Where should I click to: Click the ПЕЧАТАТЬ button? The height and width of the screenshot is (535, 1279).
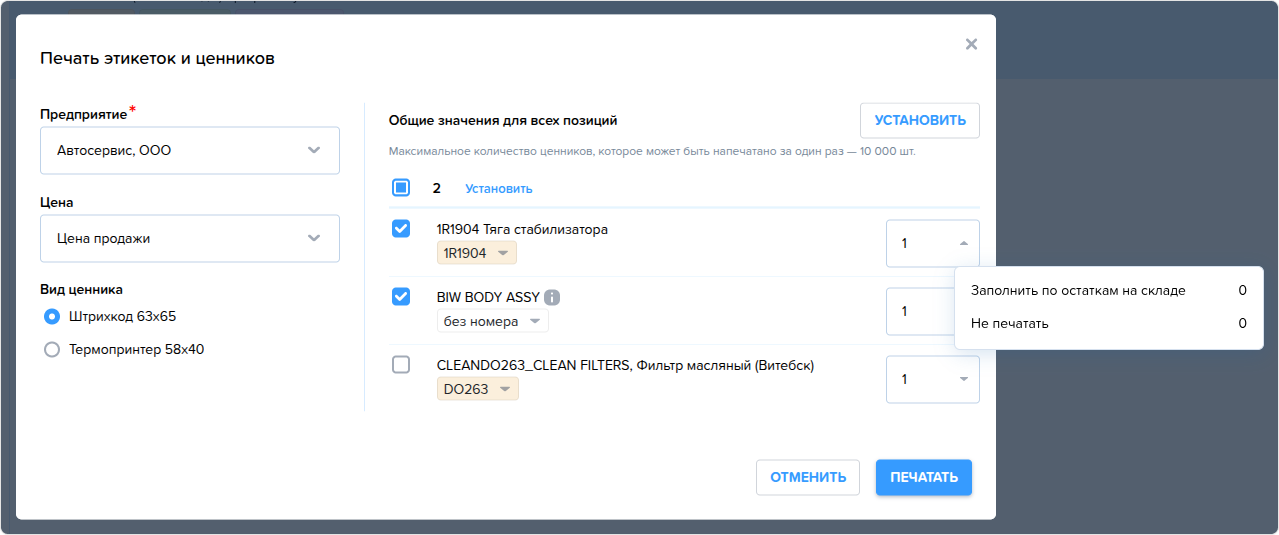click(924, 477)
